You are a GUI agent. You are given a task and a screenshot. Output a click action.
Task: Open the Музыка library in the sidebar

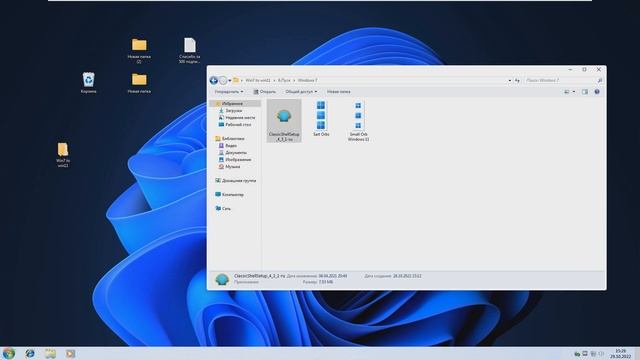click(229, 167)
